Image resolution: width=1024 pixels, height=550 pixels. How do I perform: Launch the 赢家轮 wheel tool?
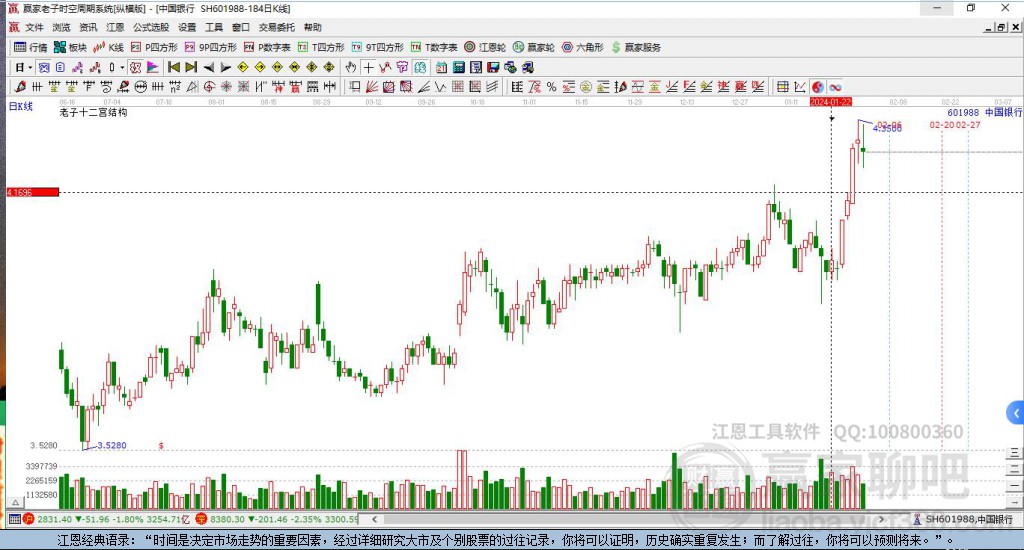pos(534,47)
